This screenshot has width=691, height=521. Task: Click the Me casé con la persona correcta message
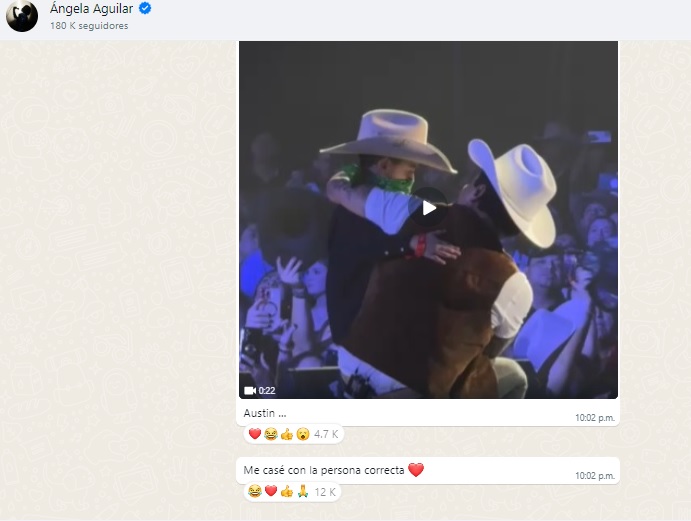(x=324, y=470)
